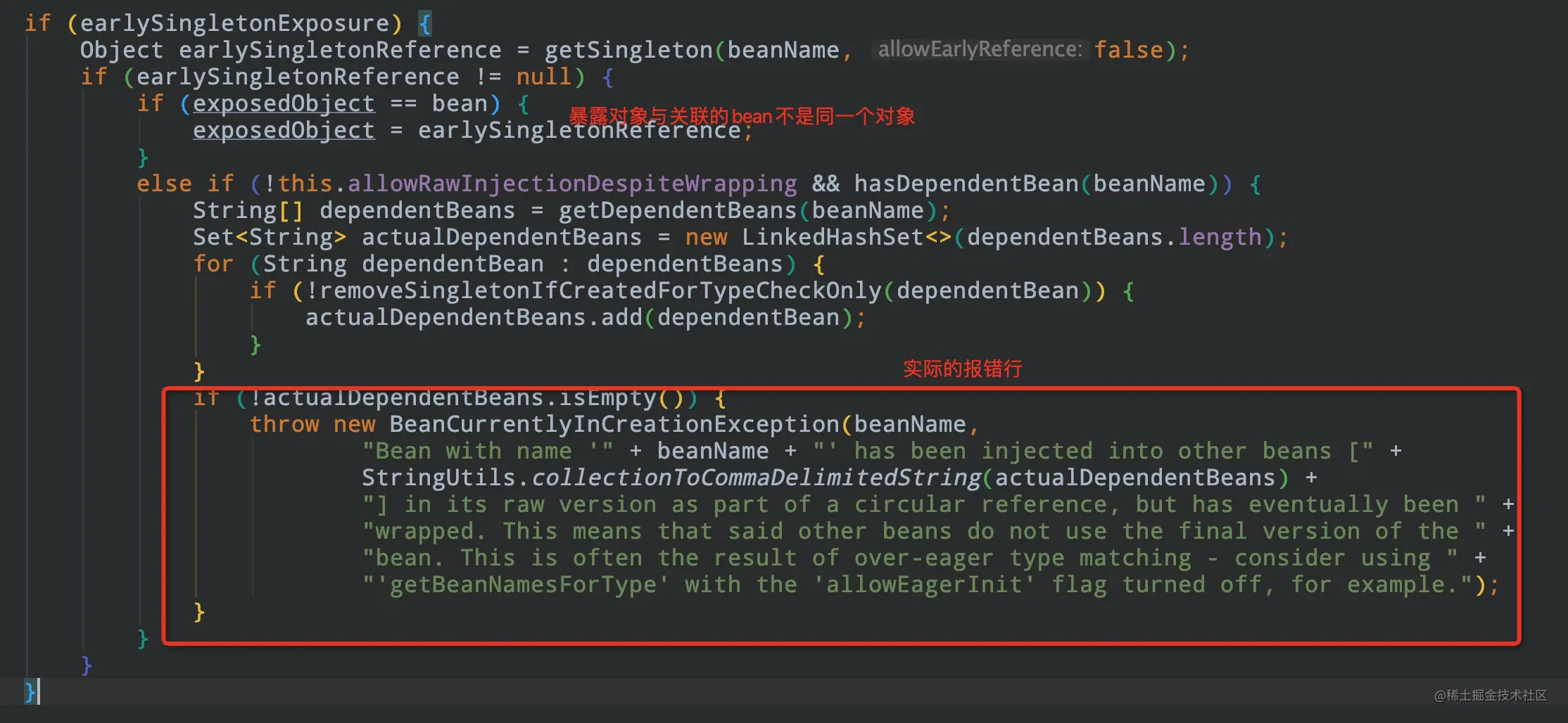Click the 'getBeanNamesForType' string literal line
The width and height of the screenshot is (1568, 723).
click(917, 584)
